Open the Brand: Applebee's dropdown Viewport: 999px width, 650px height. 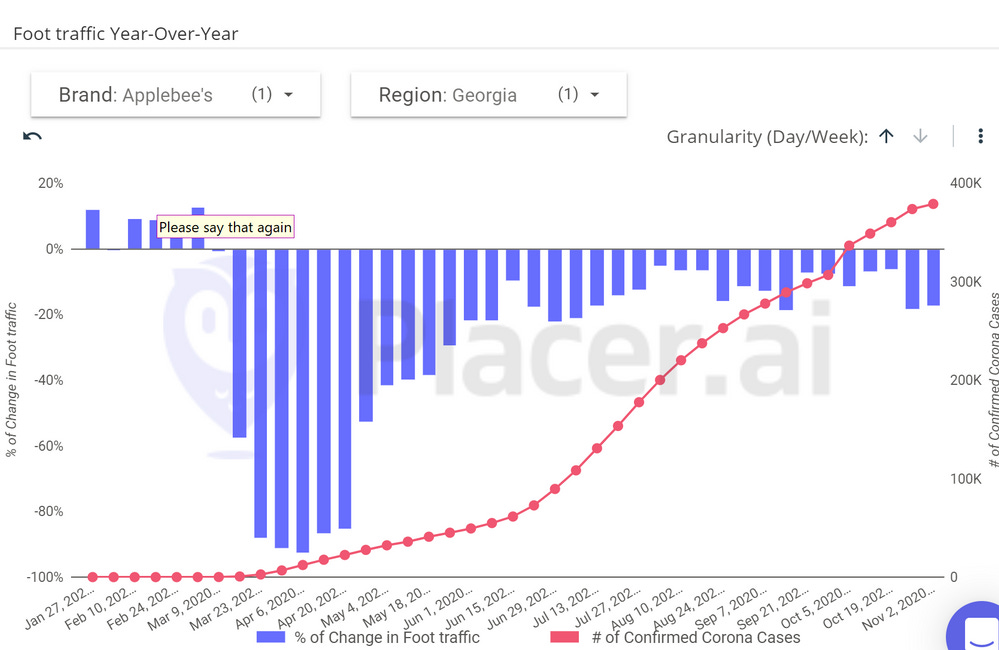tap(175, 94)
